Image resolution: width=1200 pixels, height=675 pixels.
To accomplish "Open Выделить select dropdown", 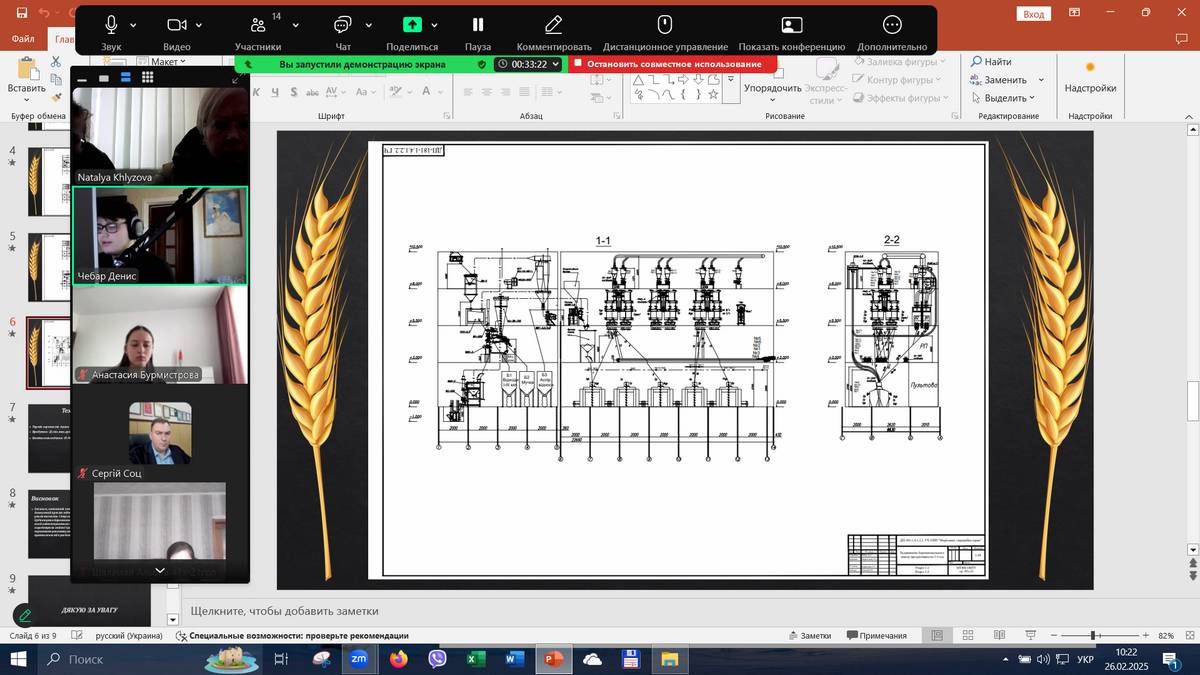I will click(1003, 98).
